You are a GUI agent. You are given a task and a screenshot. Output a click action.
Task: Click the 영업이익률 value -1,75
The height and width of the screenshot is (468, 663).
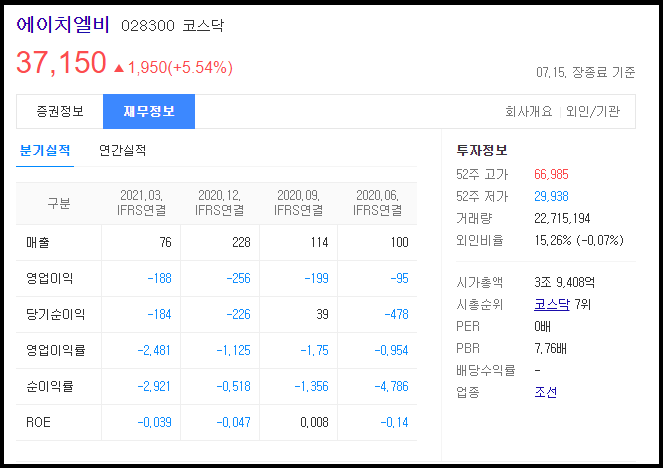coord(315,350)
